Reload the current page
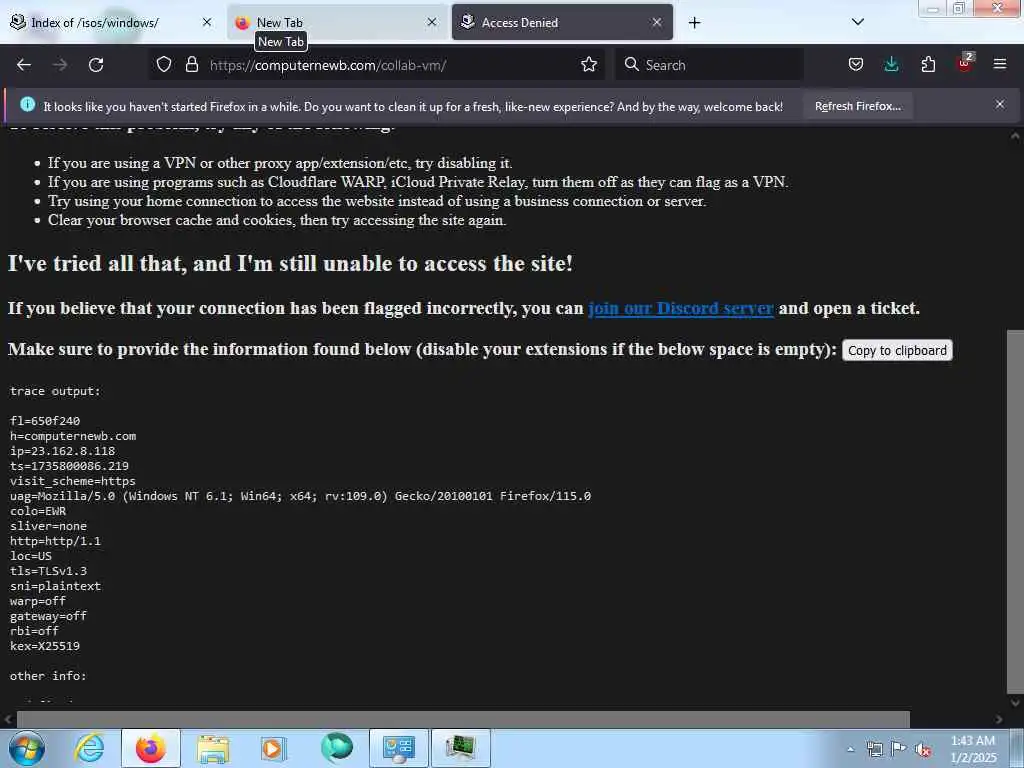1024x768 pixels. (96, 65)
